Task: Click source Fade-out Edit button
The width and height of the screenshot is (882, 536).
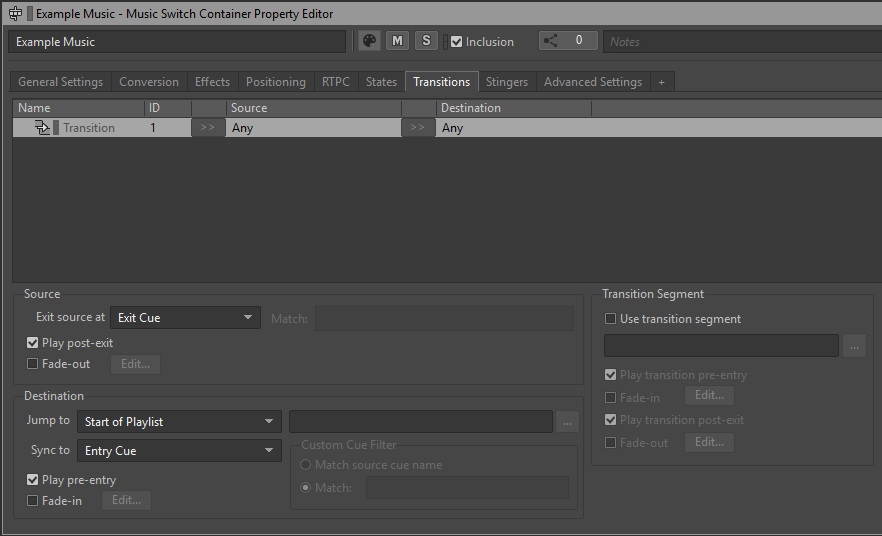Action: (x=136, y=364)
